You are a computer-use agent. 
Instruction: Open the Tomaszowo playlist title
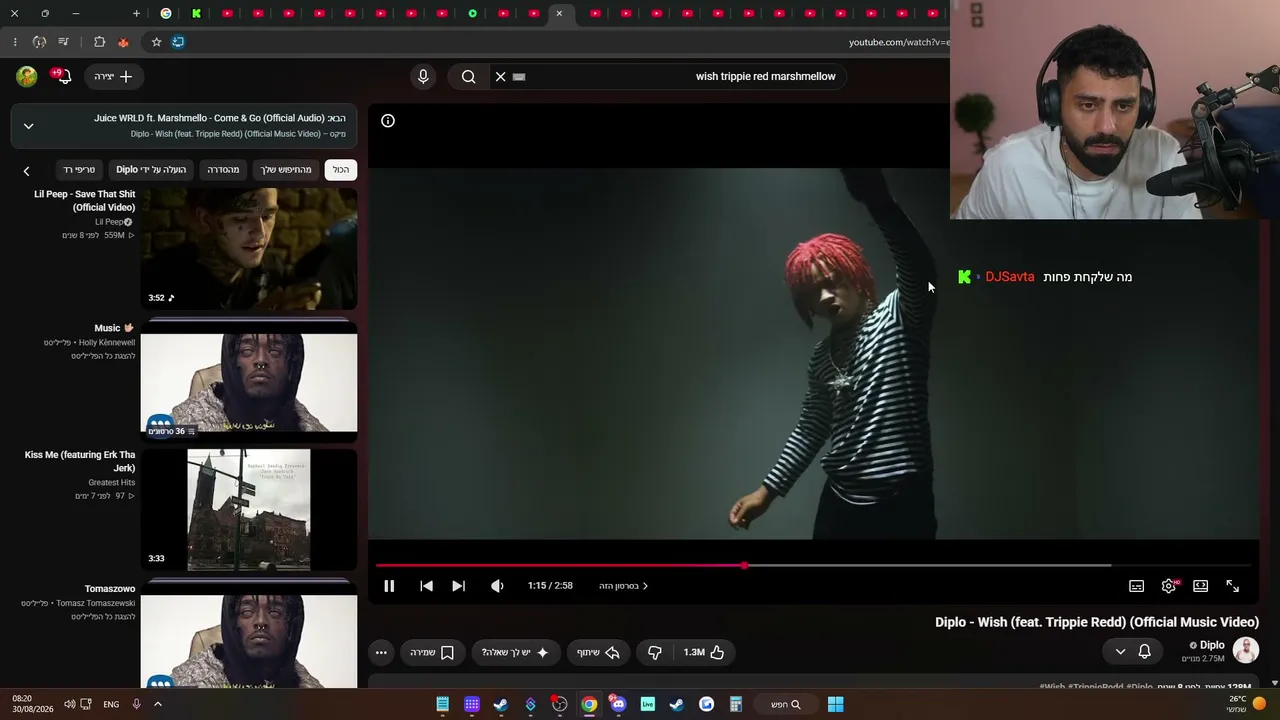point(110,589)
